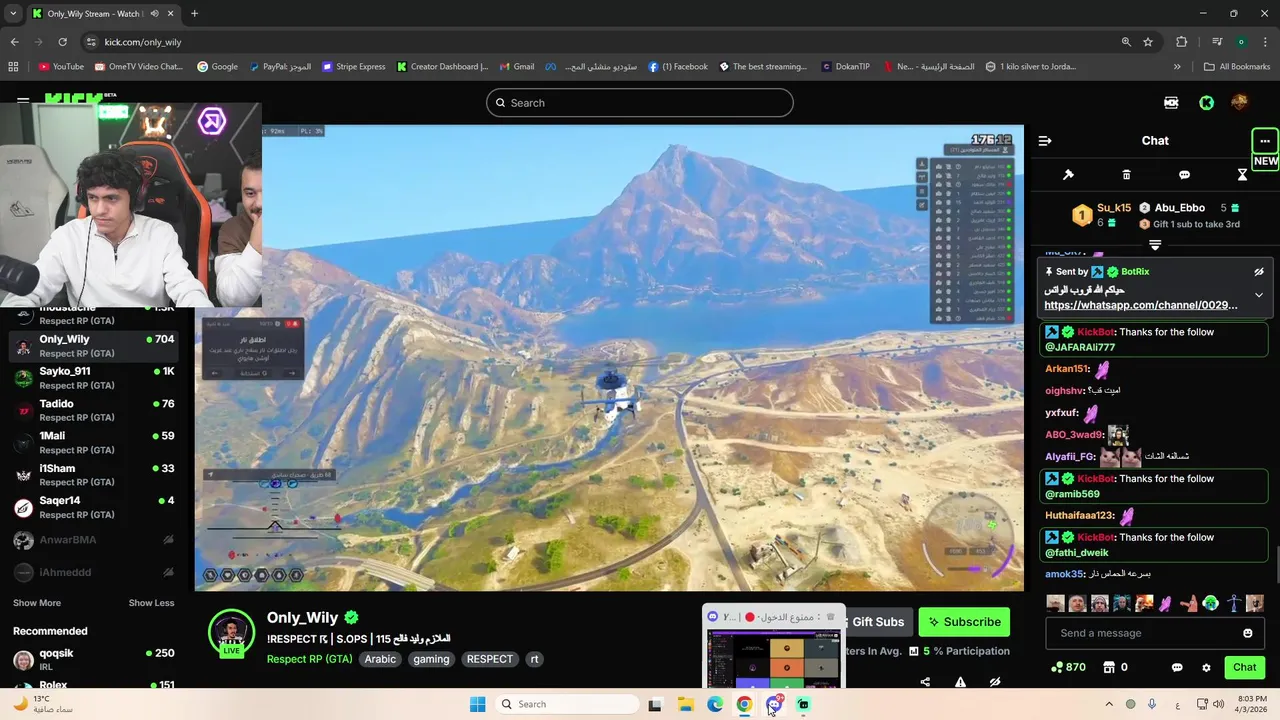Viewport: 1280px width, 720px height.
Task: Click the Kick search box
Action: click(x=640, y=103)
